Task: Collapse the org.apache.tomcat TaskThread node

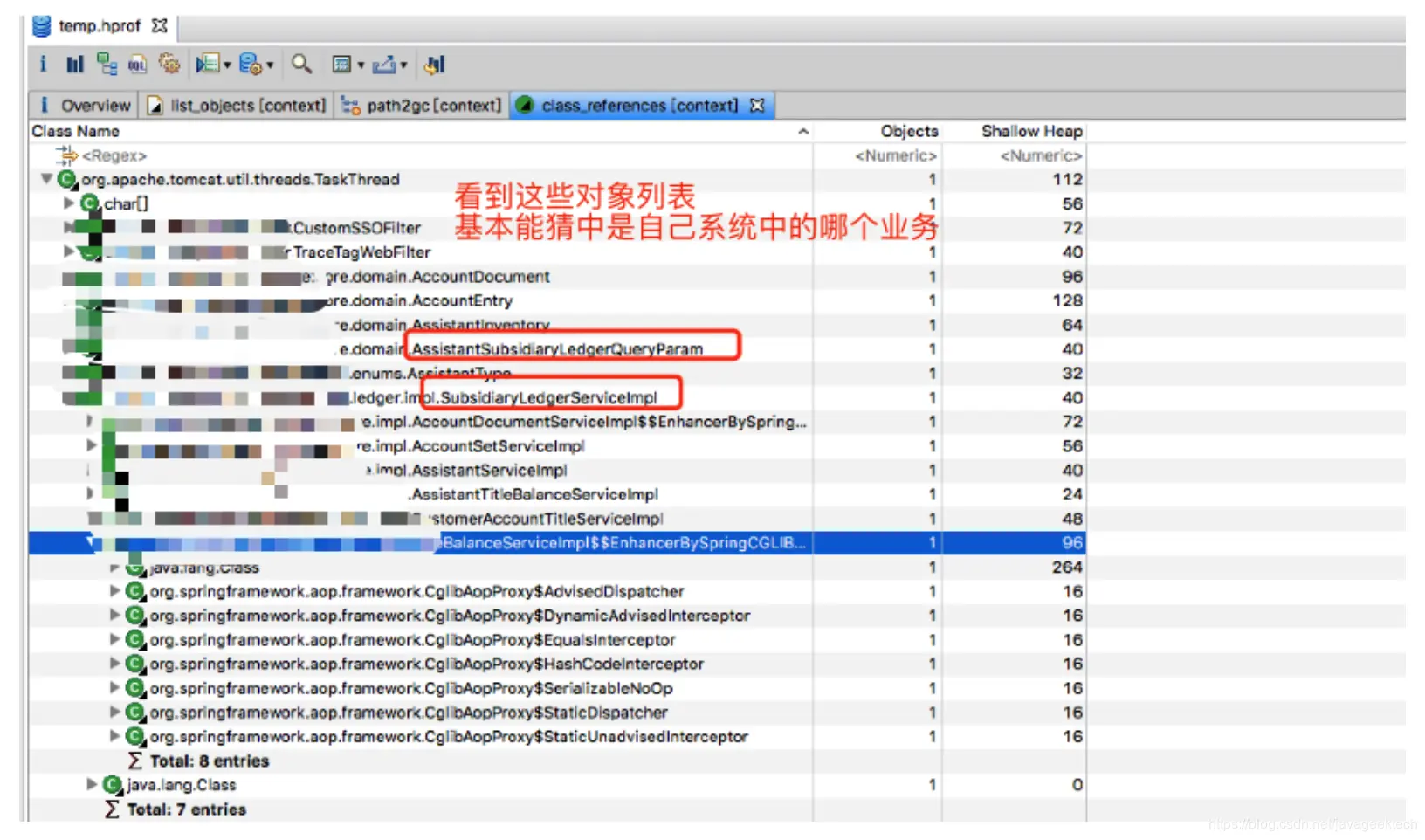Action: (x=46, y=179)
